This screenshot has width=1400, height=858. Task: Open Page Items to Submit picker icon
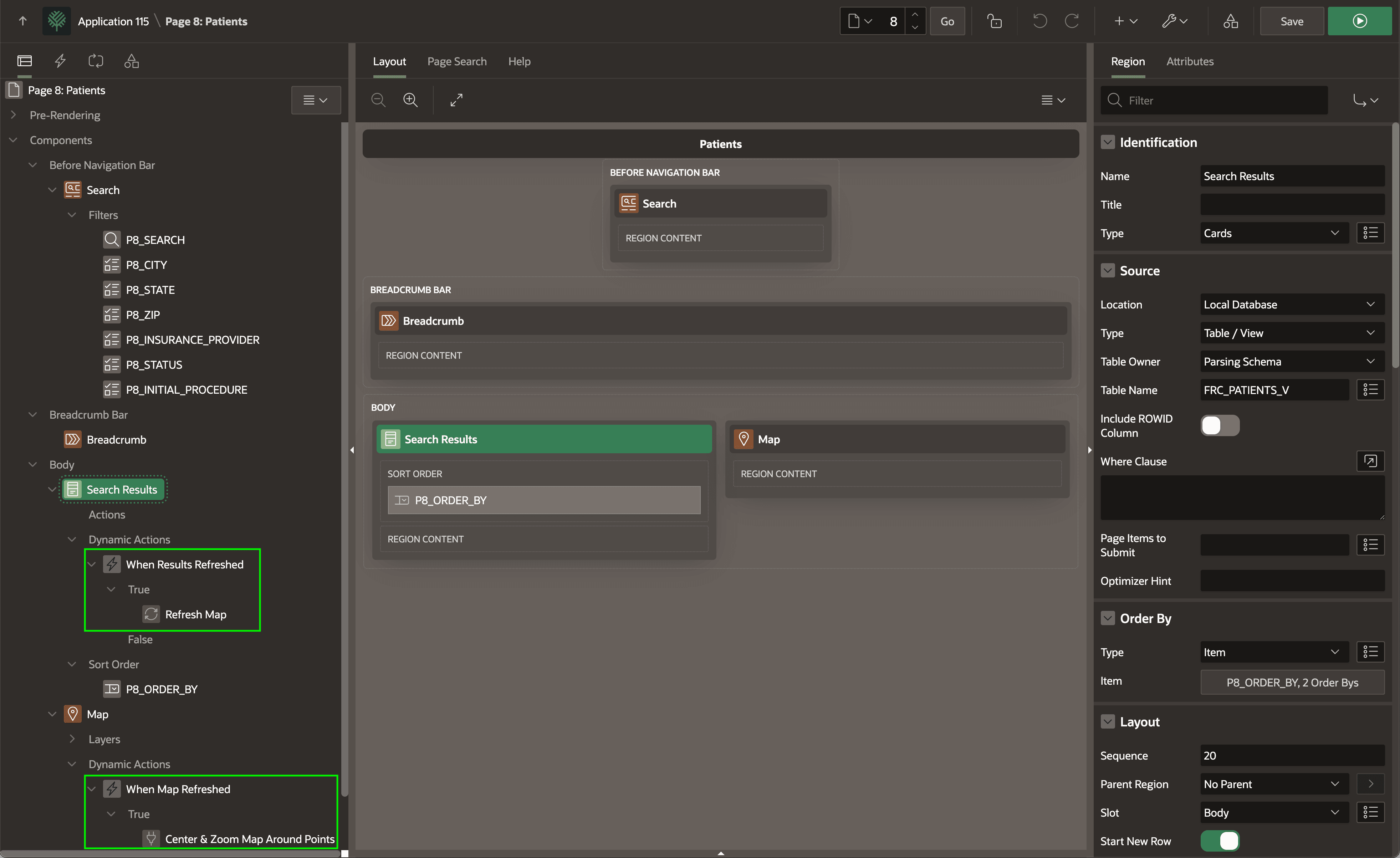[x=1370, y=545]
